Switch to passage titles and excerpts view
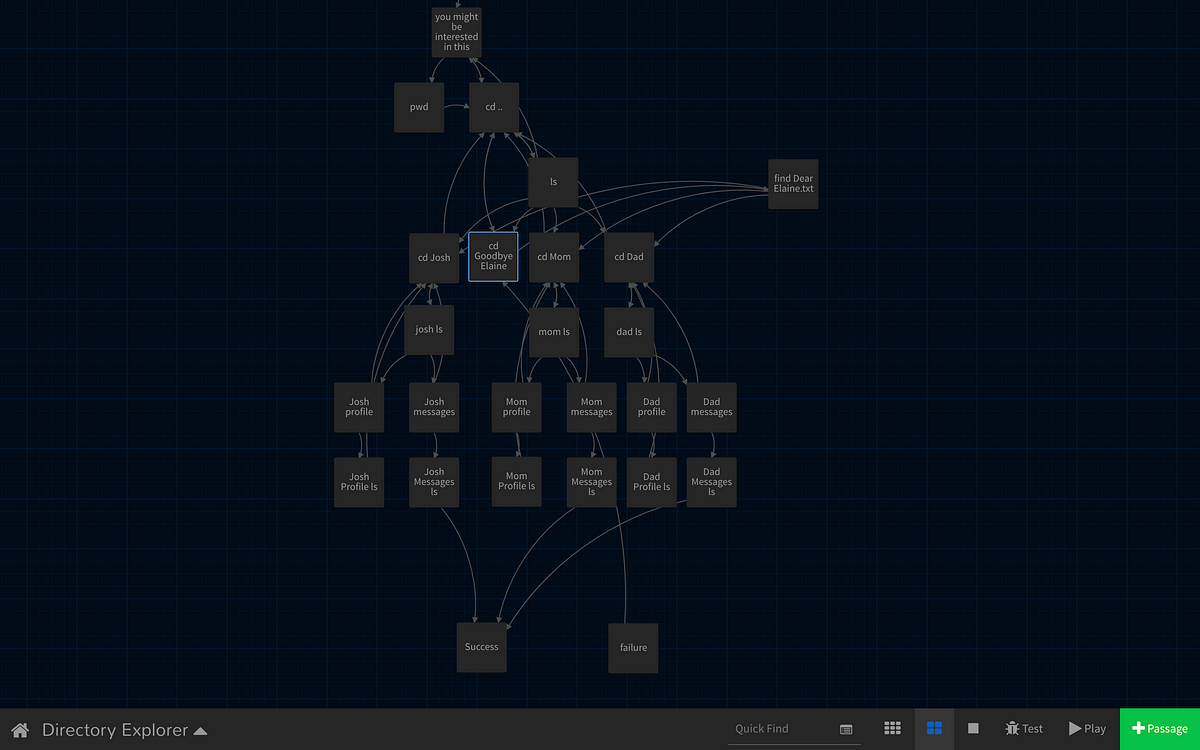The height and width of the screenshot is (750, 1200). click(x=934, y=729)
